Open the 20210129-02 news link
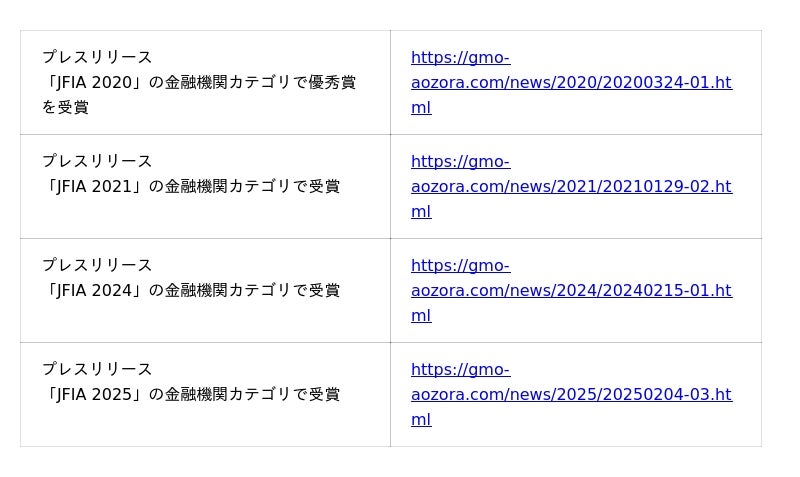The width and height of the screenshot is (800, 477). click(x=571, y=187)
